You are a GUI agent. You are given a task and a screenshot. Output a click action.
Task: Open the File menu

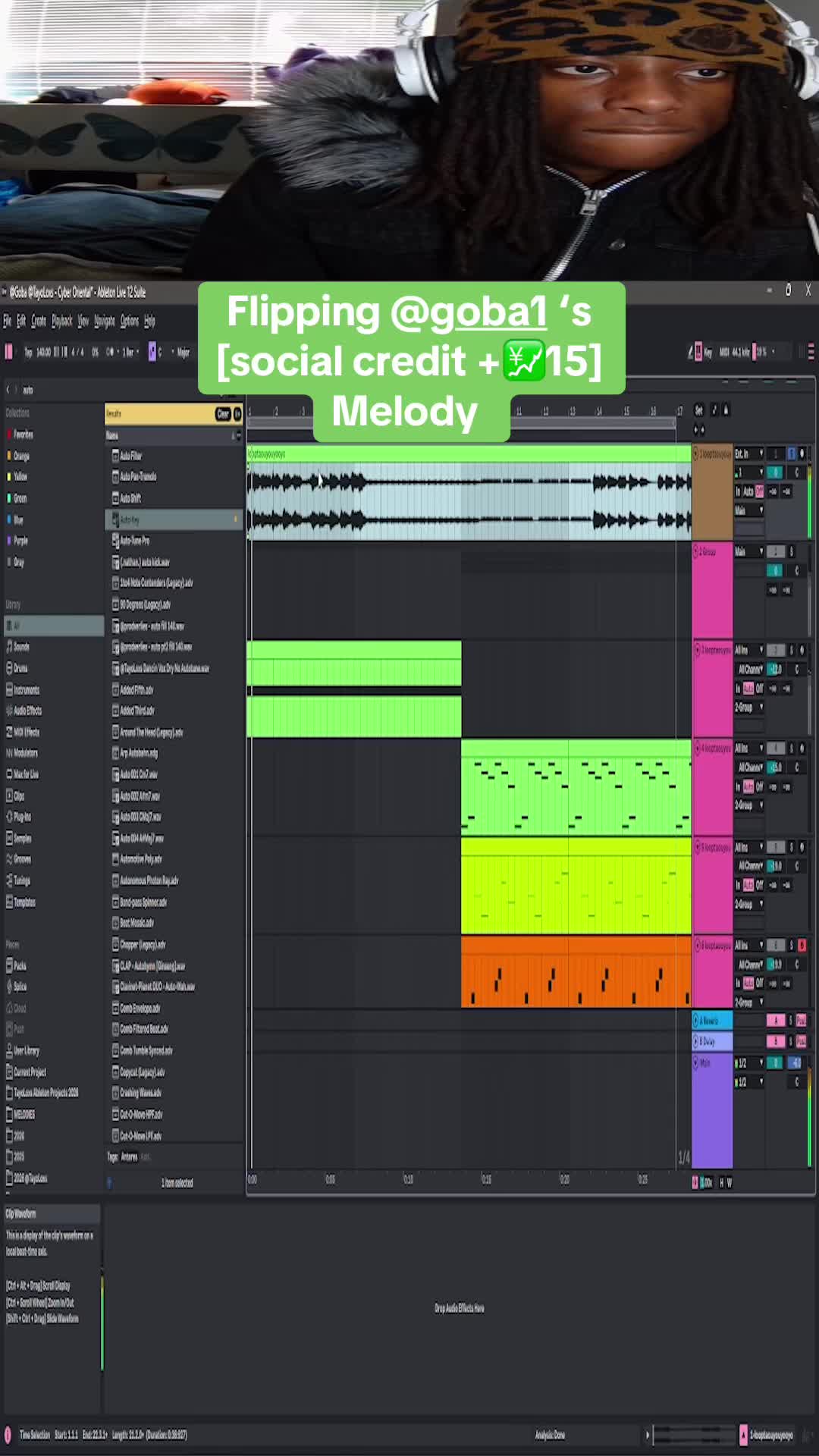(7, 321)
